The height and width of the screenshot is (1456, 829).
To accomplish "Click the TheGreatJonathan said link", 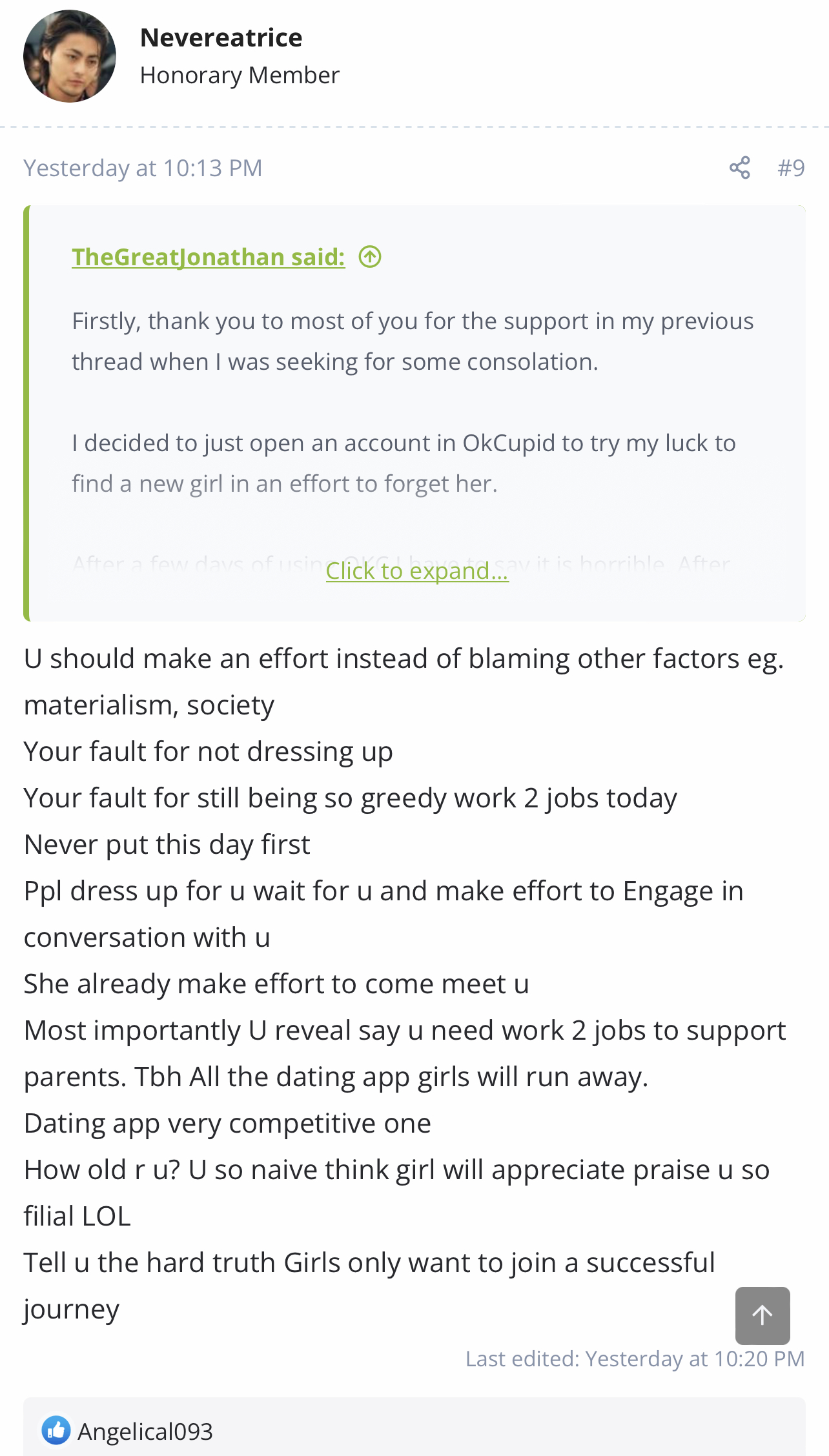I will [209, 257].
